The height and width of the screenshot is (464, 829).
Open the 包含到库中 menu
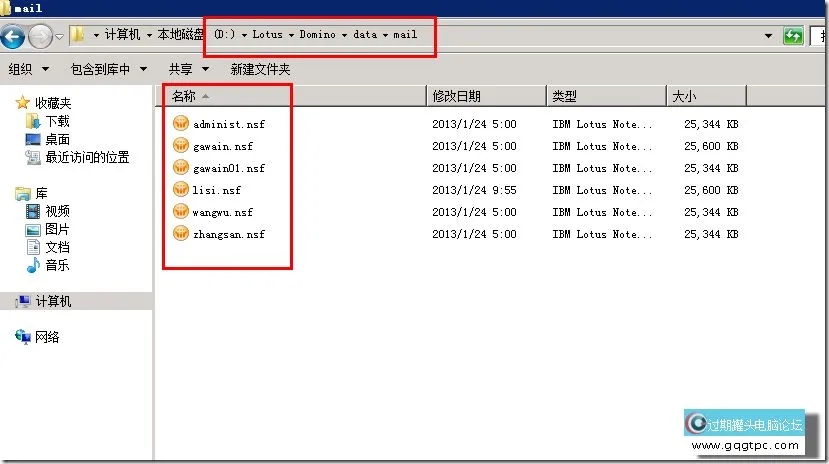(109, 69)
